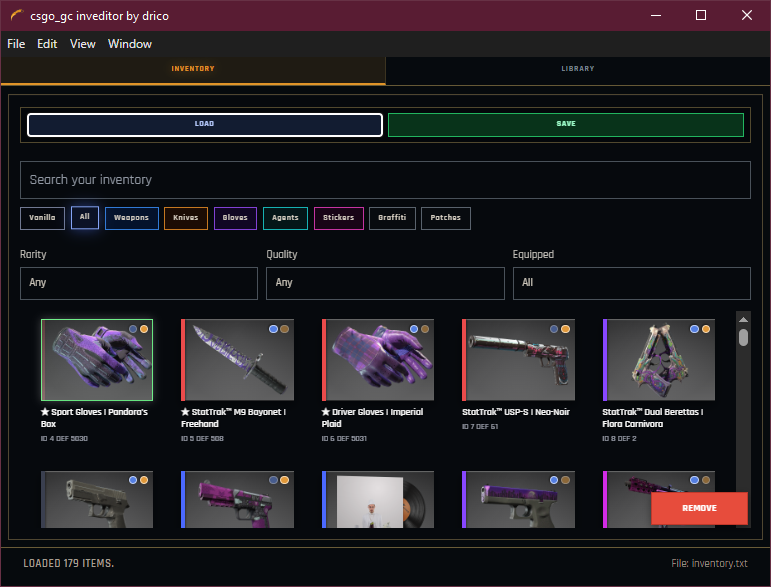This screenshot has width=771, height=587.
Task: Filter inventory by Agents
Action: (285, 218)
